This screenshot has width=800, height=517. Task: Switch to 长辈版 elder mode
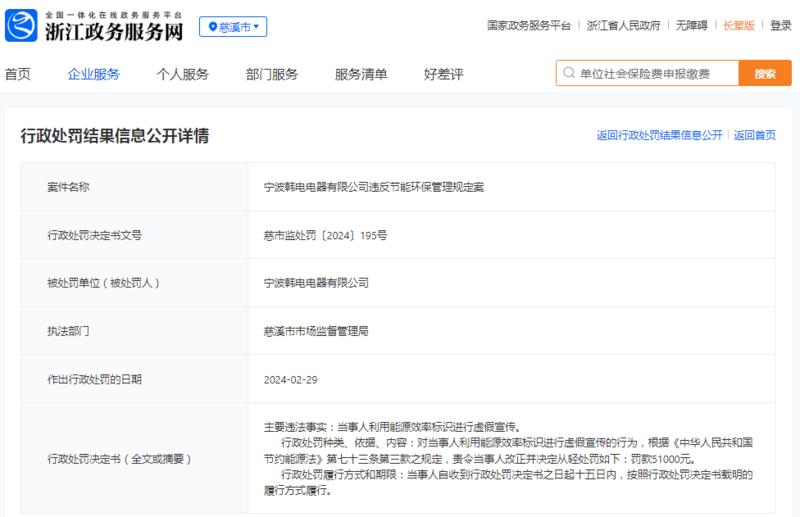[739, 26]
